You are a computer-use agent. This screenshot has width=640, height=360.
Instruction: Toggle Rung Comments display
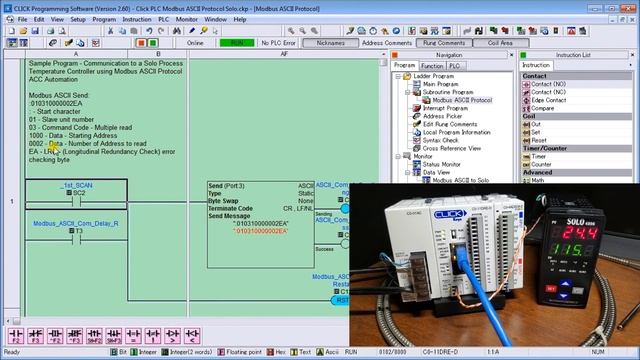point(444,43)
